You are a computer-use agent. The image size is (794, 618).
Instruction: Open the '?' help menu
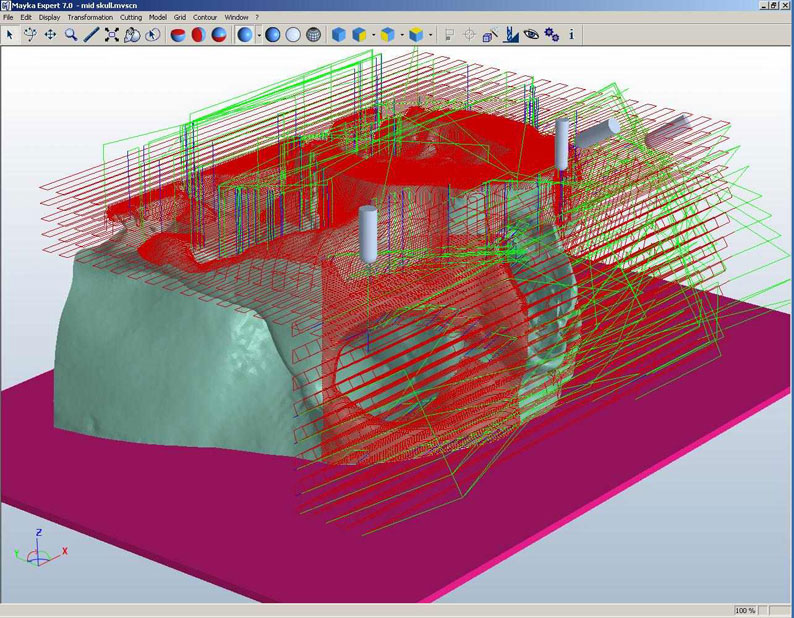[x=257, y=17]
